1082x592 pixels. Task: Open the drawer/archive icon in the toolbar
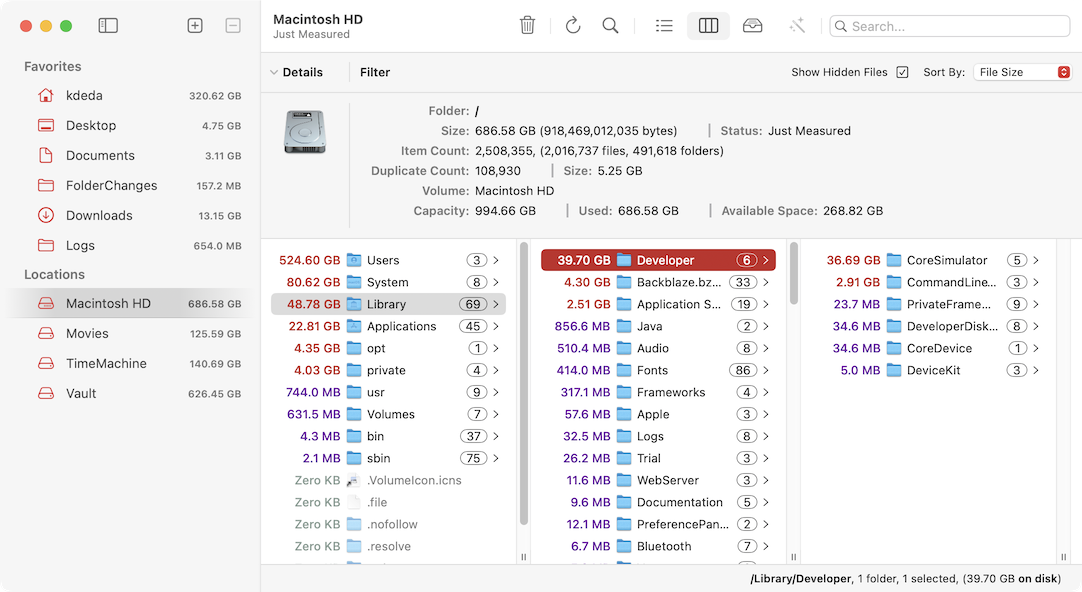click(x=752, y=25)
